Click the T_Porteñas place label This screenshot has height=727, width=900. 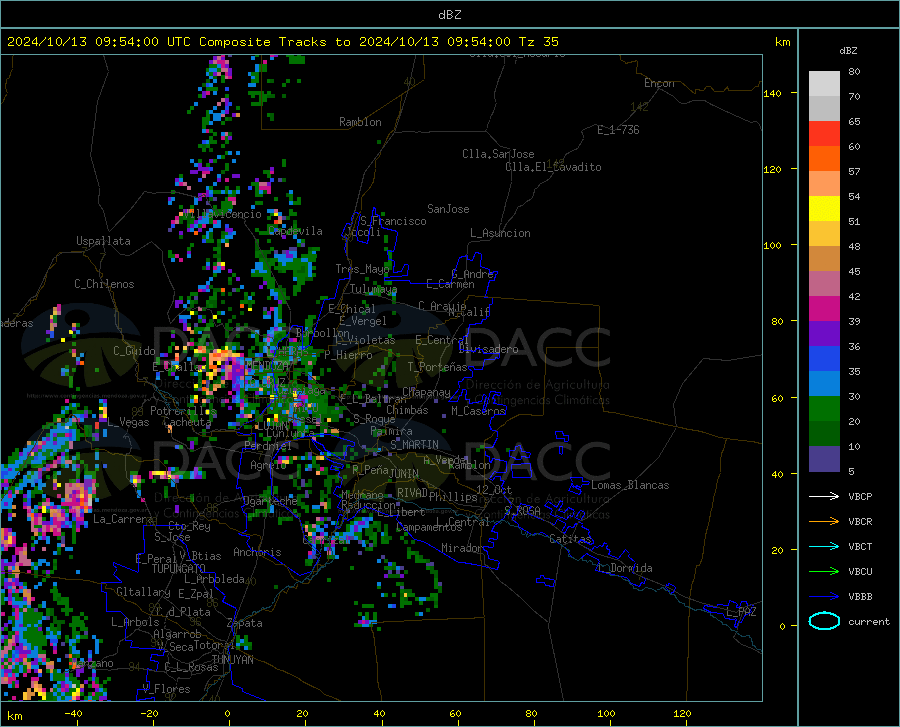click(x=437, y=367)
